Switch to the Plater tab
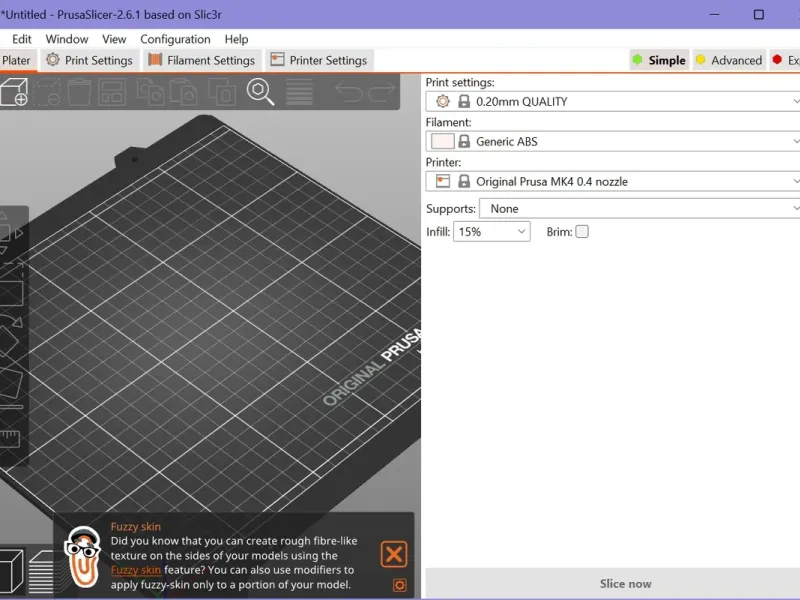 (18, 60)
